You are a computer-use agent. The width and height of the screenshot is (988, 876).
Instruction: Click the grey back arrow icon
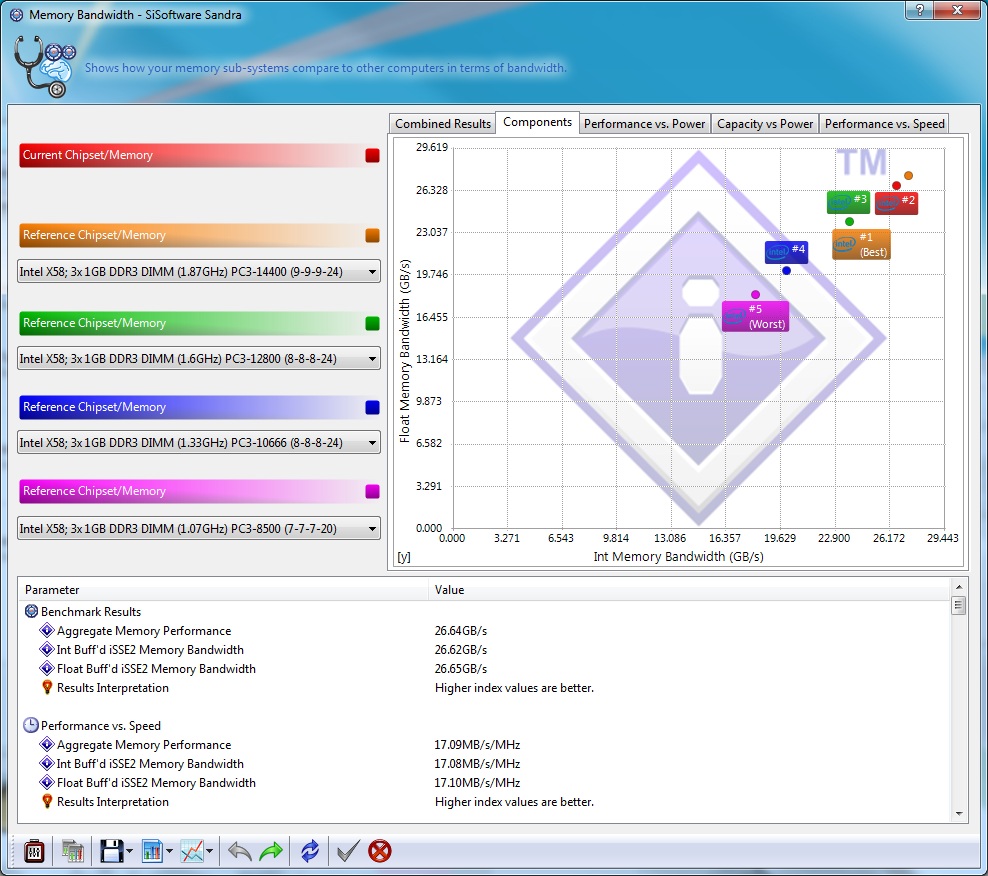(x=239, y=851)
